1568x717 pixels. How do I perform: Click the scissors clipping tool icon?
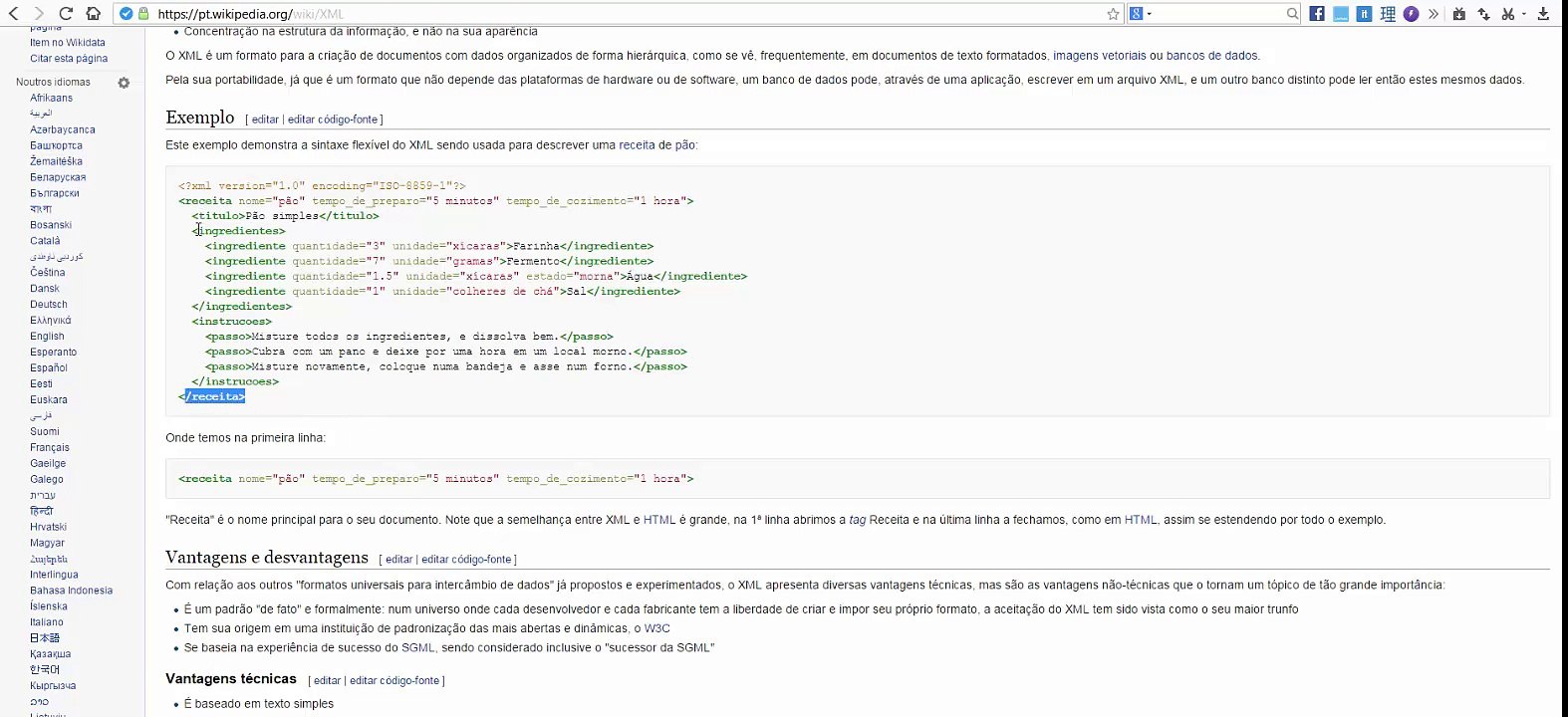1508,14
